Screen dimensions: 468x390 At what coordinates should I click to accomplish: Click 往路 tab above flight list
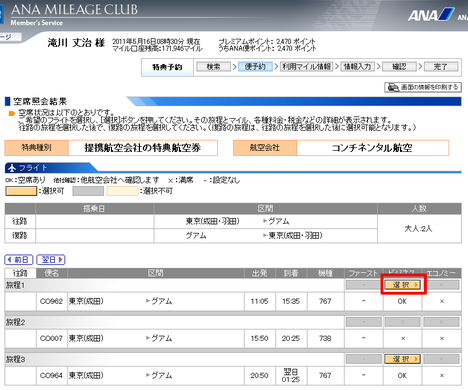[20, 273]
